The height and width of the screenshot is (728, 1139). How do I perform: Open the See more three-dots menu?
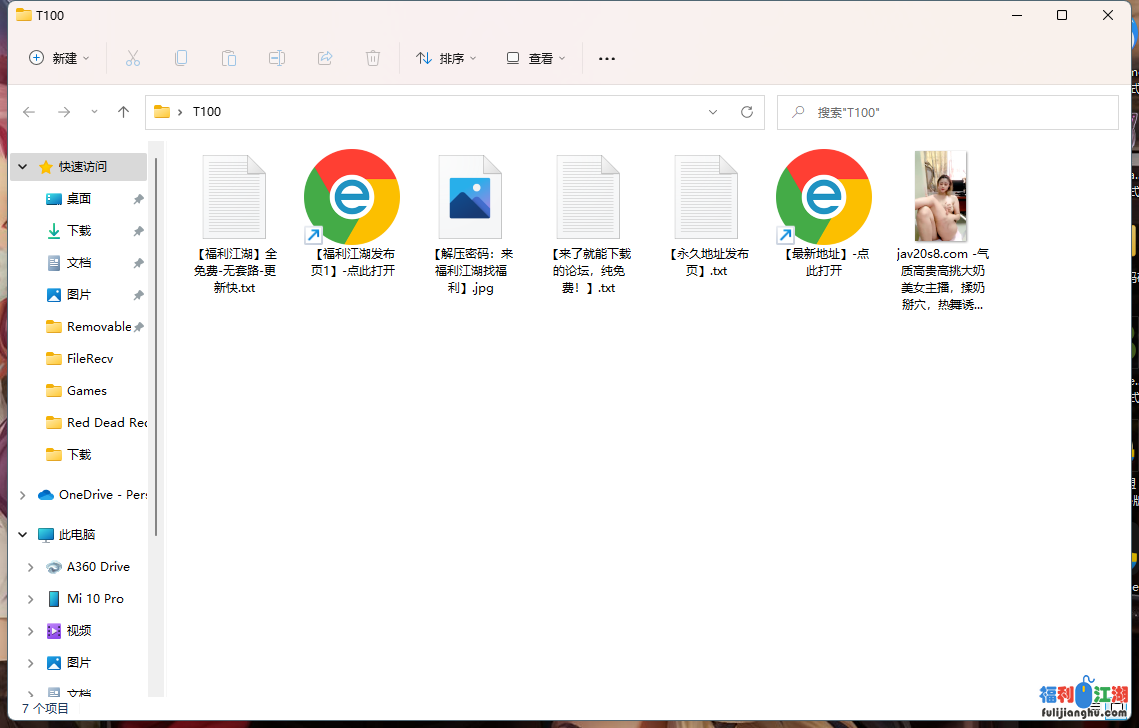607,59
